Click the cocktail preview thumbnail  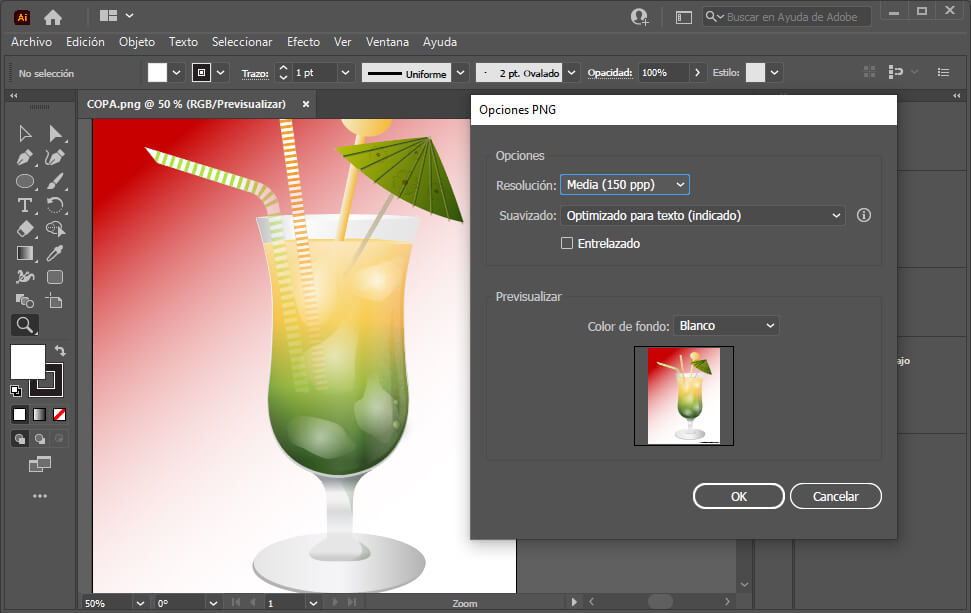click(683, 395)
